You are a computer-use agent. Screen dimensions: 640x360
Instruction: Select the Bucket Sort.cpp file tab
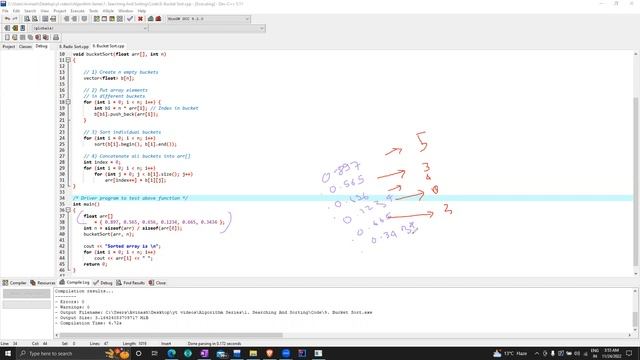[109, 46]
